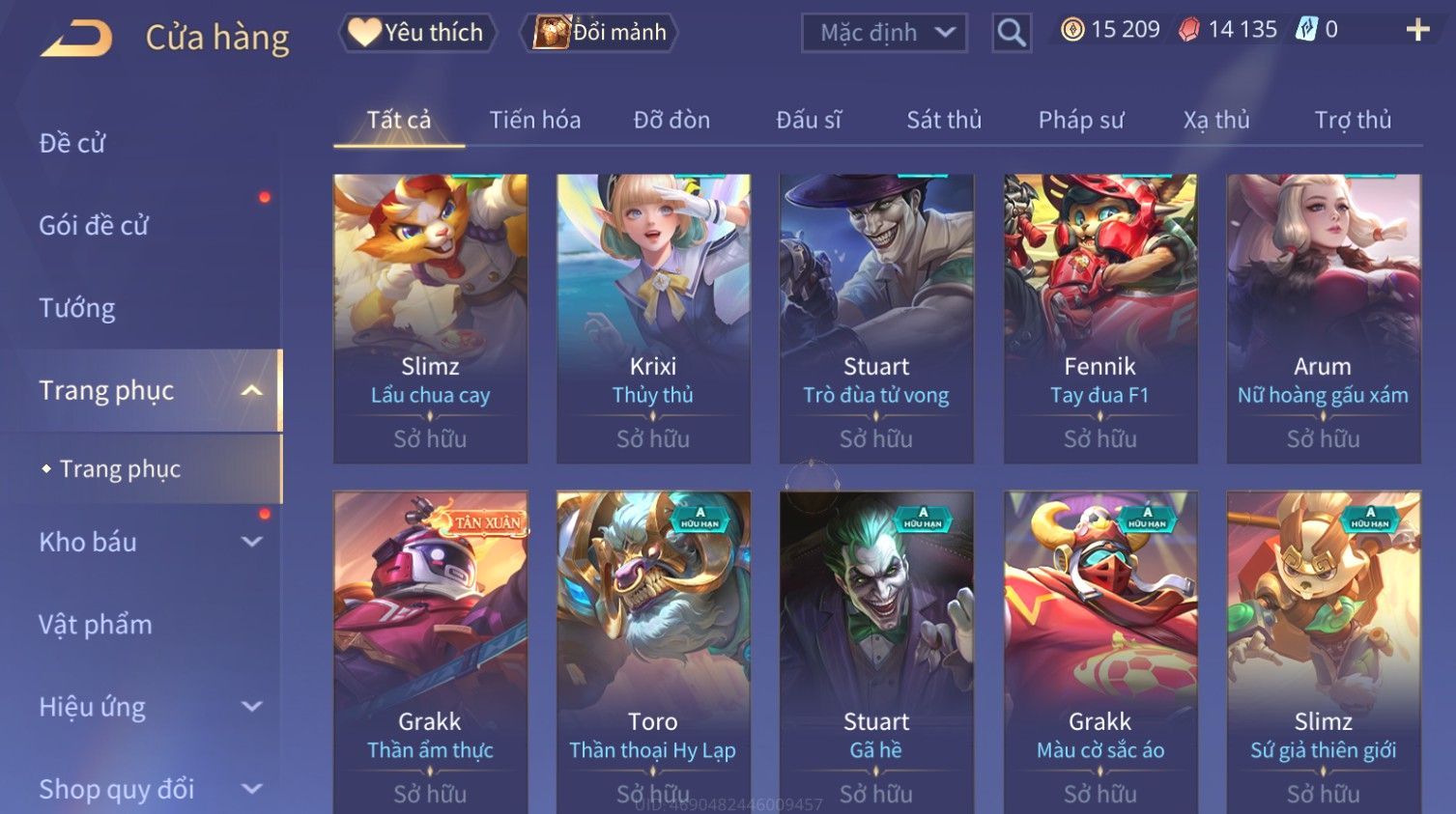Go to Gói đề cử menu
The height and width of the screenshot is (814, 1456).
tap(94, 225)
